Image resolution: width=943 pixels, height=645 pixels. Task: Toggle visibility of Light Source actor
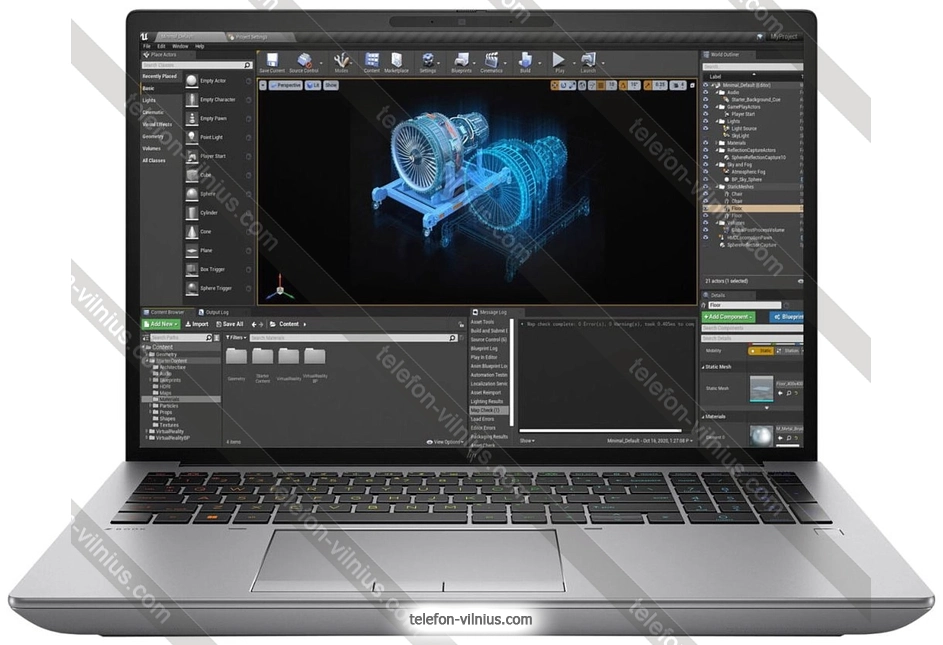[x=705, y=128]
